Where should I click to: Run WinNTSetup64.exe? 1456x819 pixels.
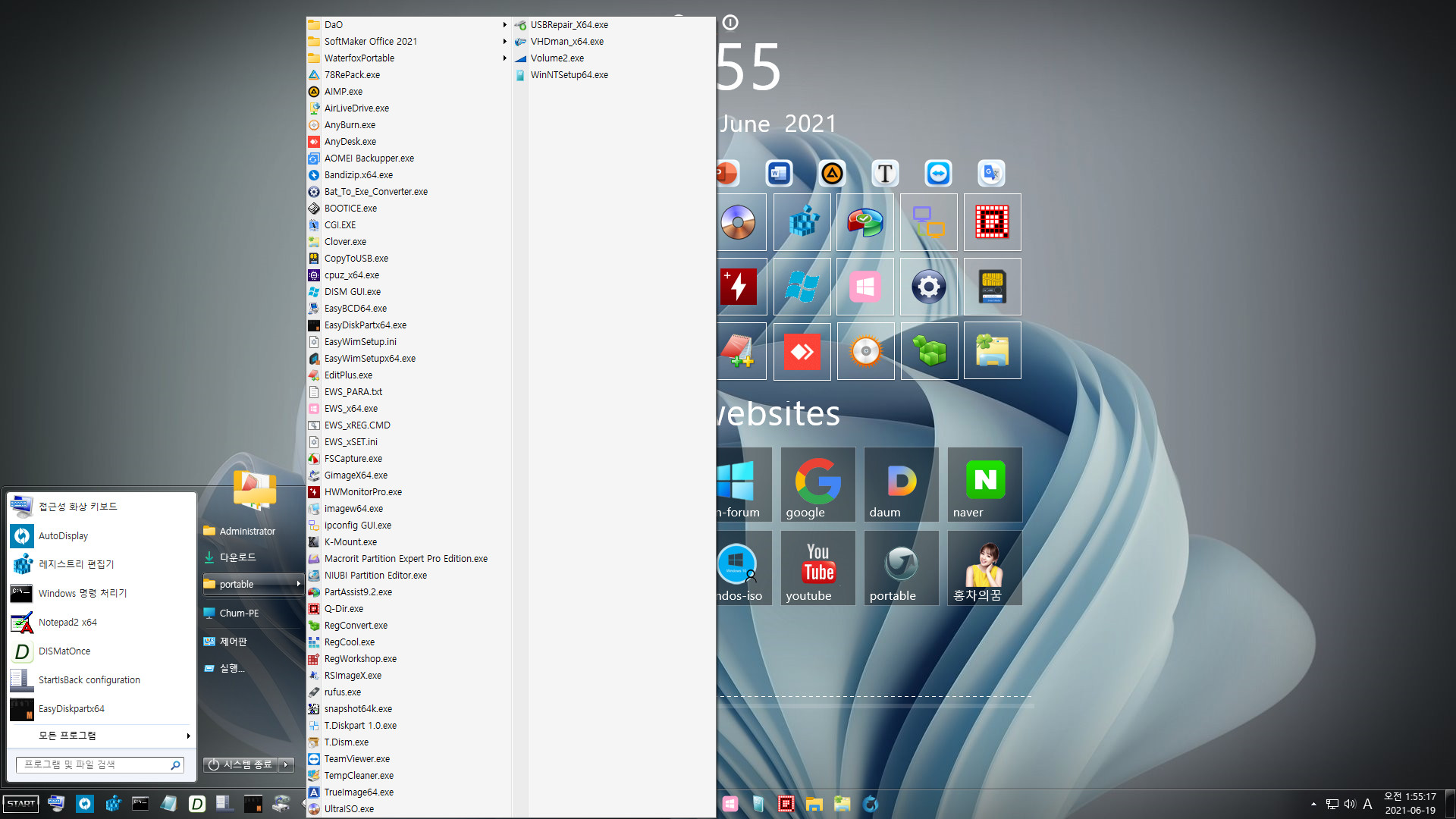coord(613,75)
